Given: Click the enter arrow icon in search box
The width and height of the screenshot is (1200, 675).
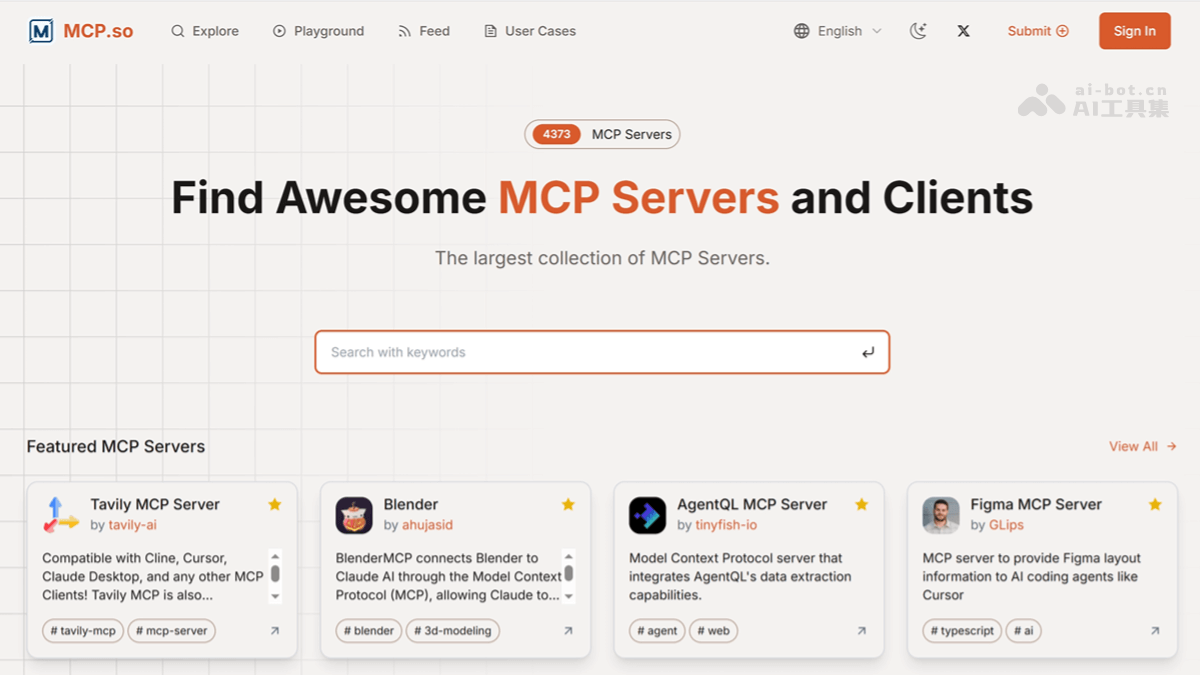Looking at the screenshot, I should (867, 352).
